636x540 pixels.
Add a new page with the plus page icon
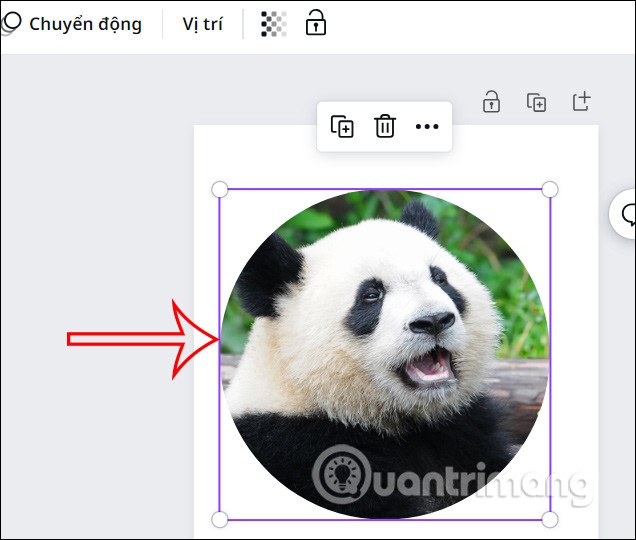click(581, 101)
